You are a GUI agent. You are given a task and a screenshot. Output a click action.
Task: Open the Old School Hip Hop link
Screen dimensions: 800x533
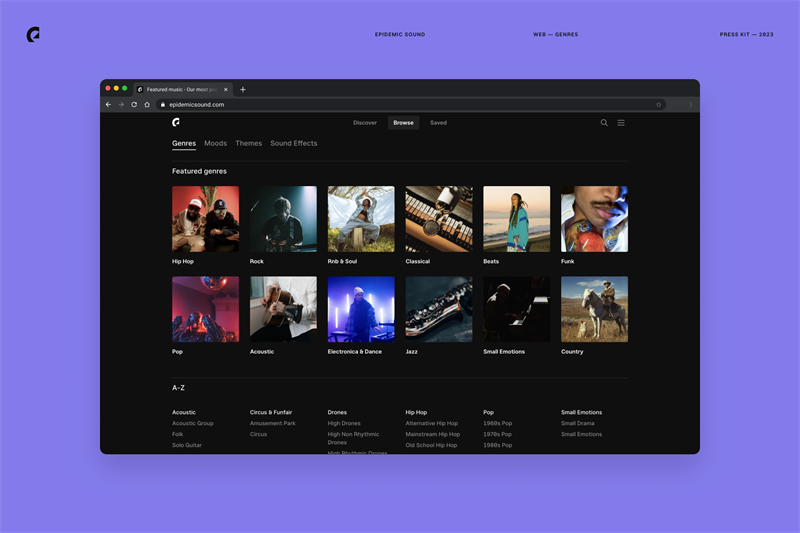tap(431, 445)
